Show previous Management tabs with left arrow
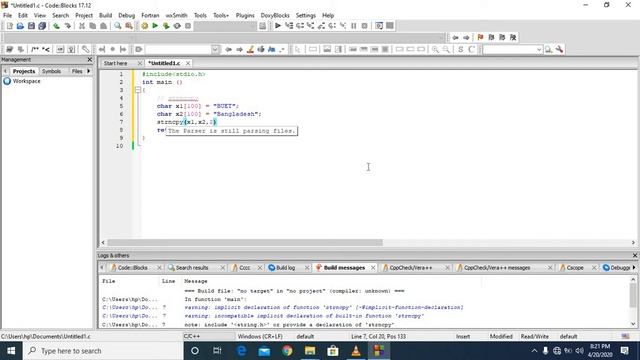This screenshot has width=640, height=360. pyautogui.click(x=5, y=71)
